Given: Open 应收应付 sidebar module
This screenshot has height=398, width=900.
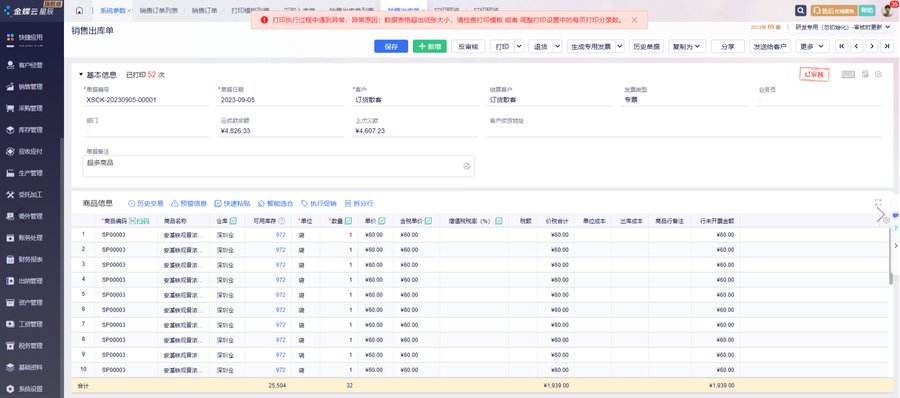Looking at the screenshot, I should pyautogui.click(x=25, y=152).
